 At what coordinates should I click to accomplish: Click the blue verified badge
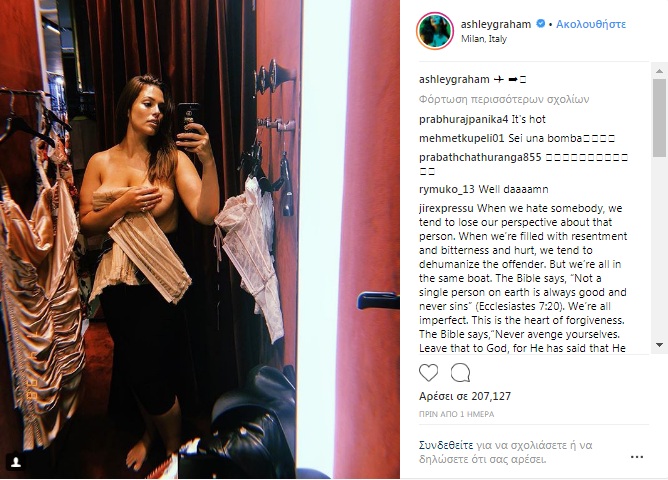tap(540, 24)
